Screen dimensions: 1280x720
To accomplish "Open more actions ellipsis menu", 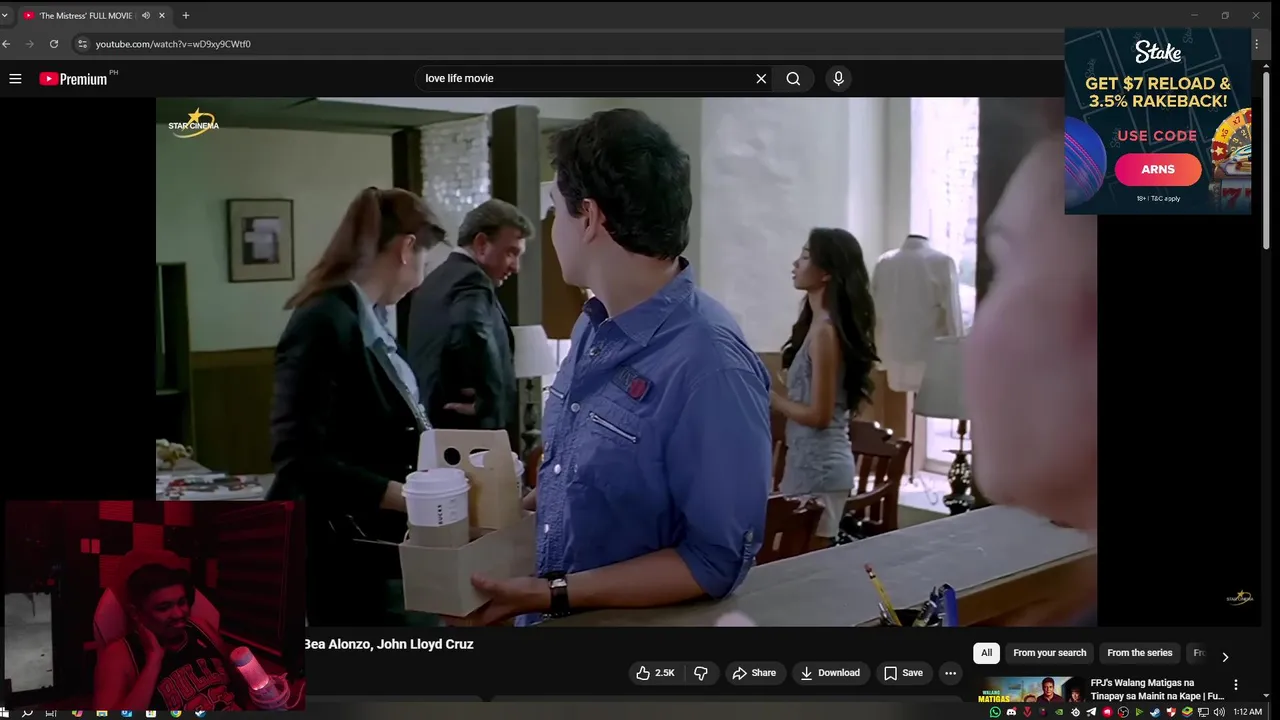I will pos(950,673).
